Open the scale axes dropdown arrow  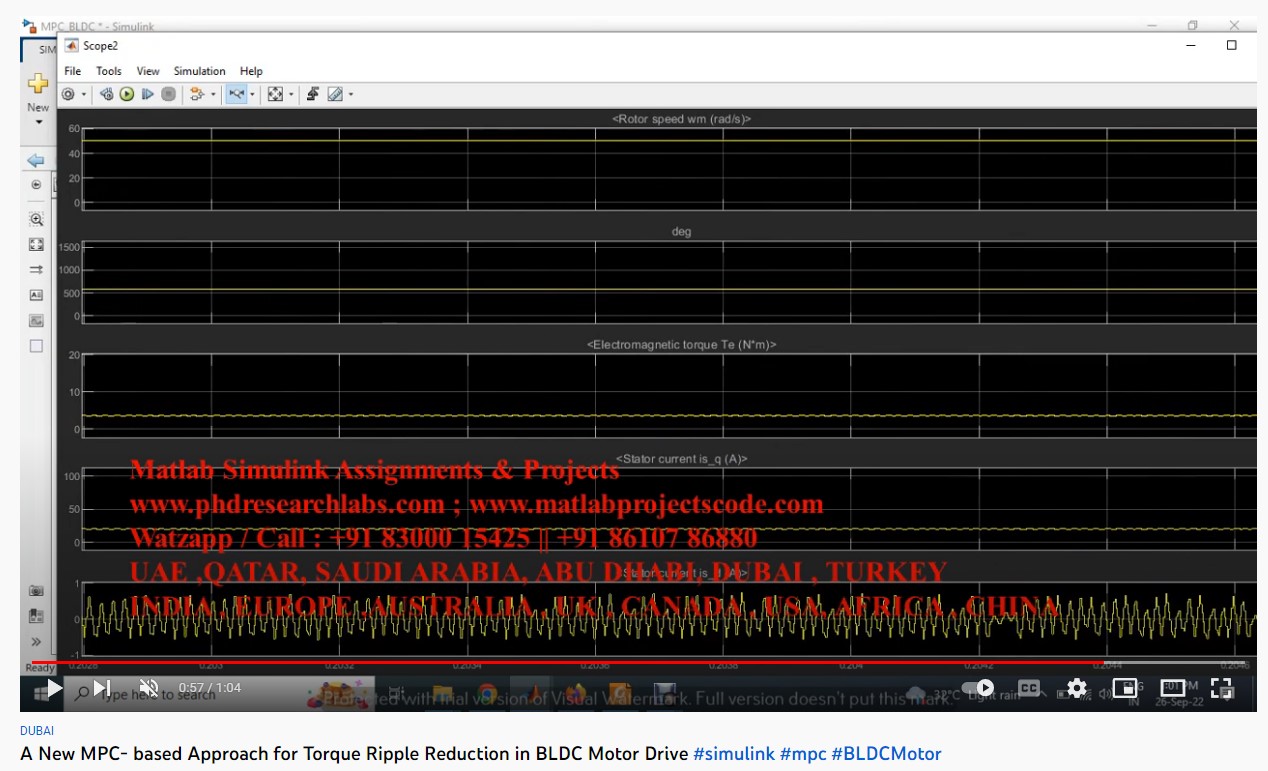291,95
